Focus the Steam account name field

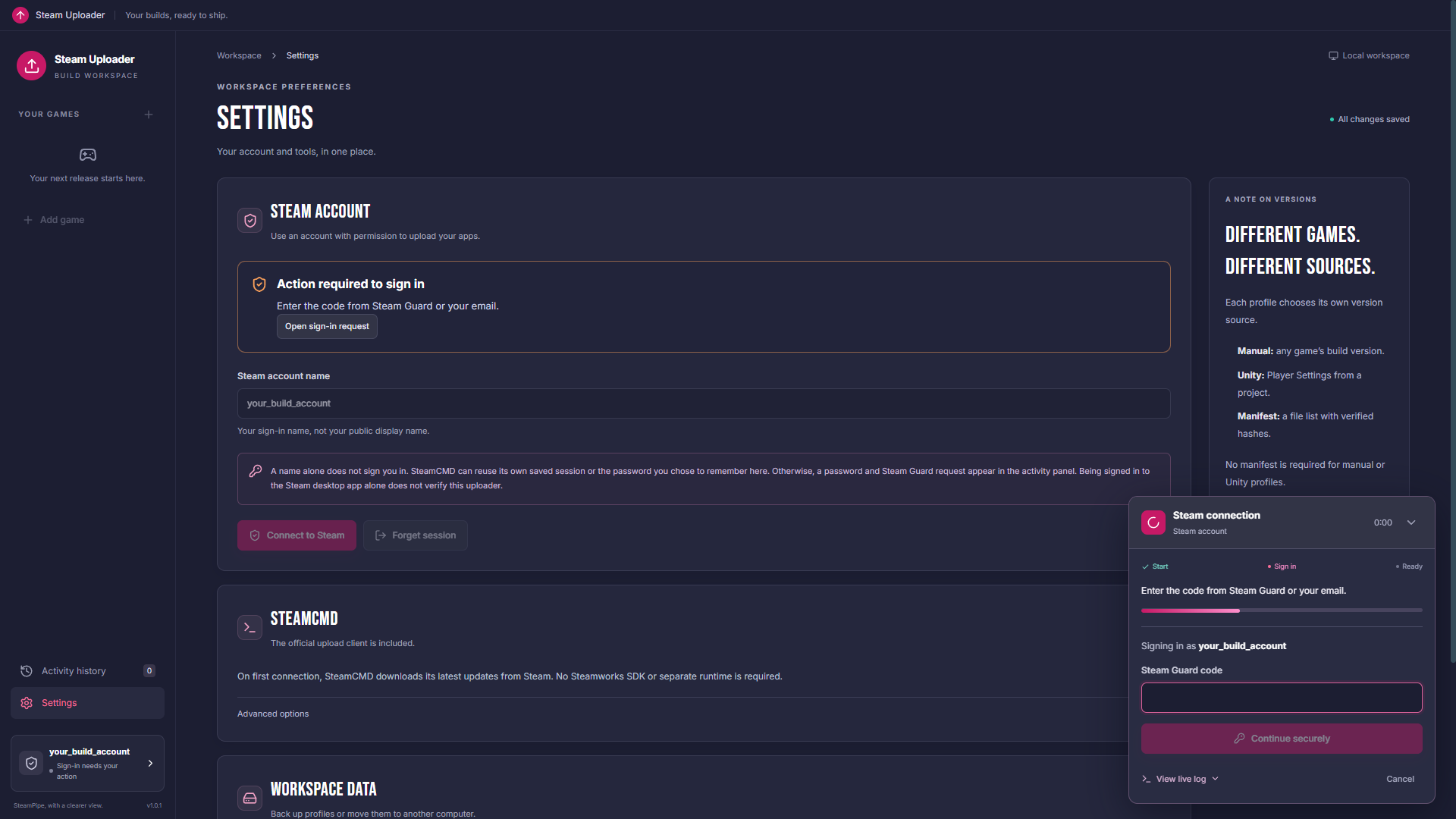[704, 403]
